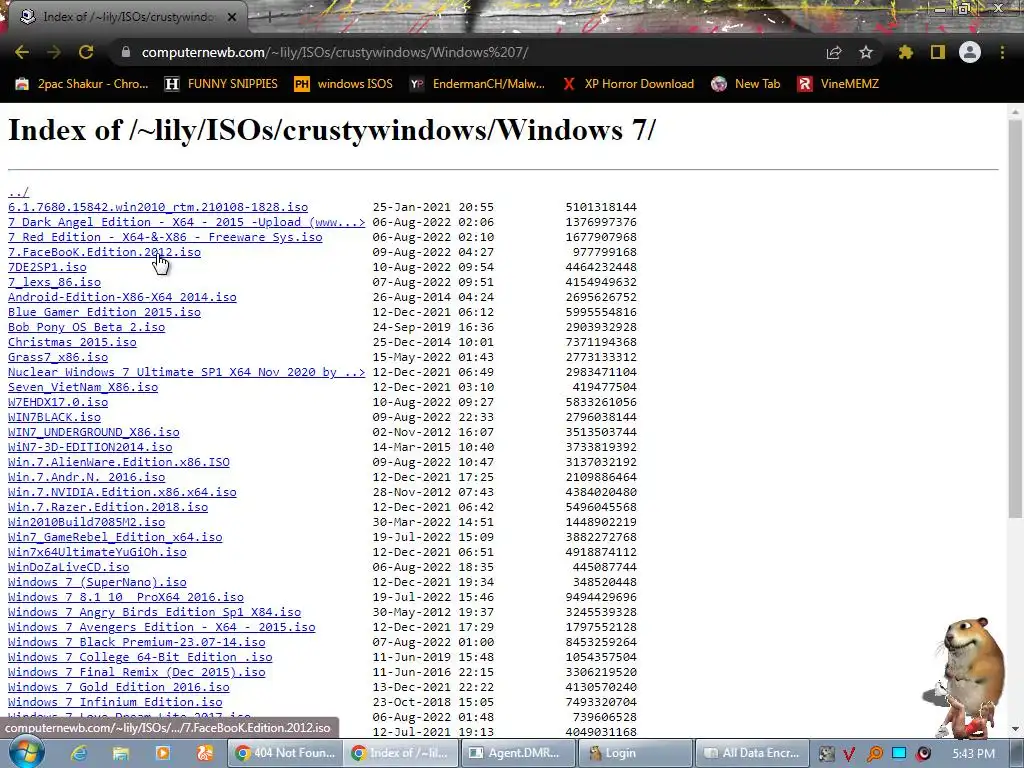The width and height of the screenshot is (1024, 768).
Task: Go back using the browser back arrow
Action: (x=22, y=52)
